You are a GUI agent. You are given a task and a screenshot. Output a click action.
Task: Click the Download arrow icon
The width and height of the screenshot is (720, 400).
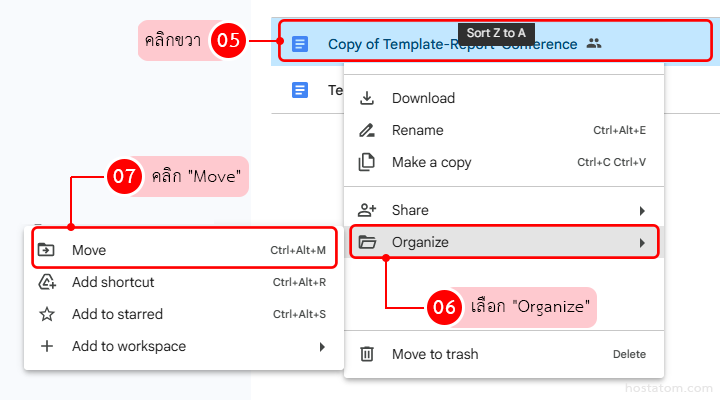point(367,98)
